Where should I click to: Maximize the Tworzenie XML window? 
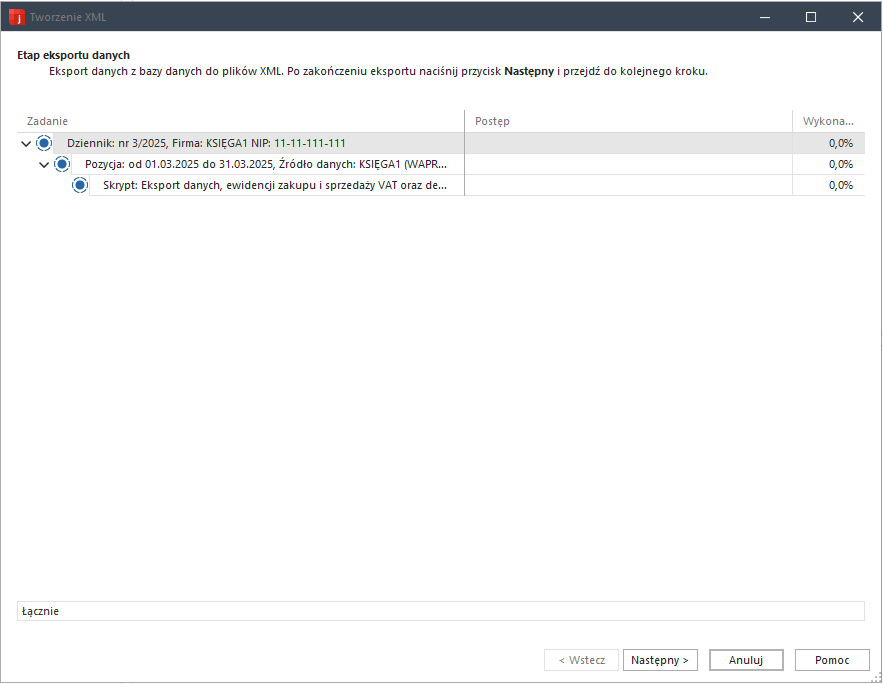811,17
